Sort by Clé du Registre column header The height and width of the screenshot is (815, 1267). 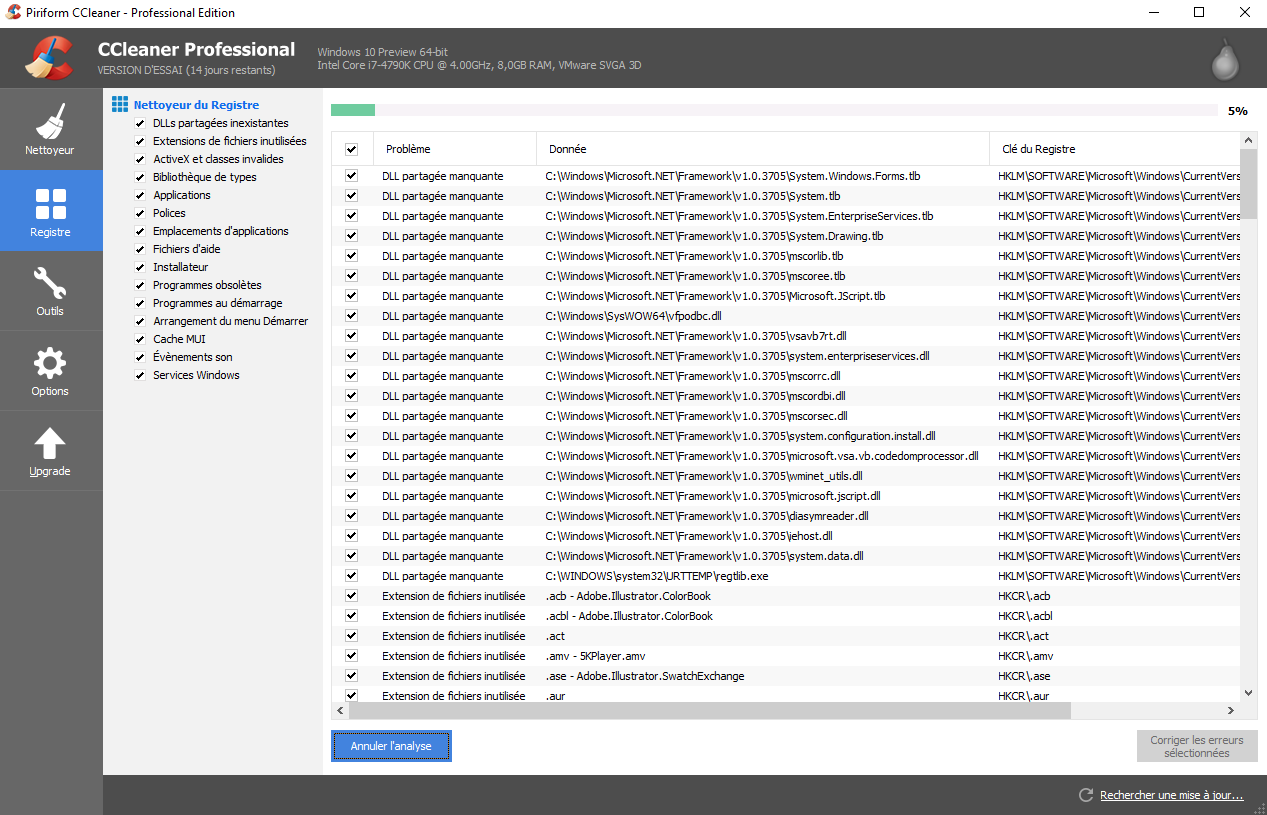coord(1115,149)
